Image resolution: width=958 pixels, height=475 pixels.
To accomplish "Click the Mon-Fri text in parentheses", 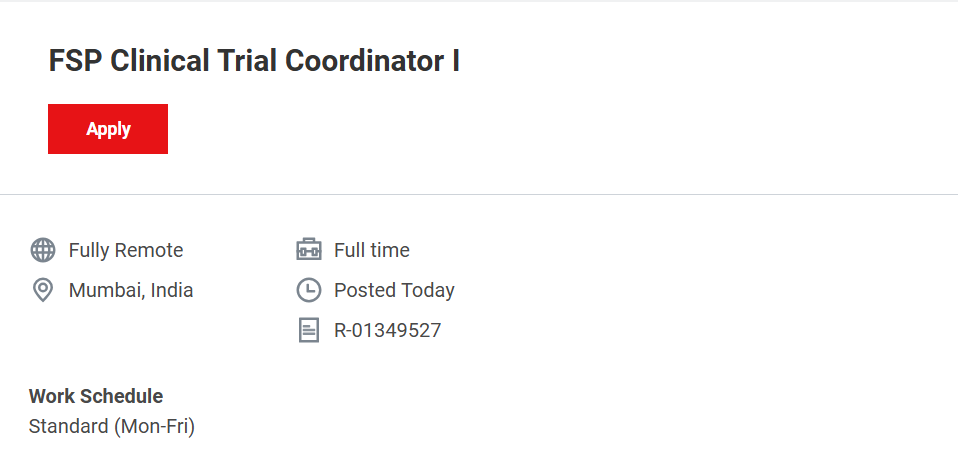I will [155, 426].
